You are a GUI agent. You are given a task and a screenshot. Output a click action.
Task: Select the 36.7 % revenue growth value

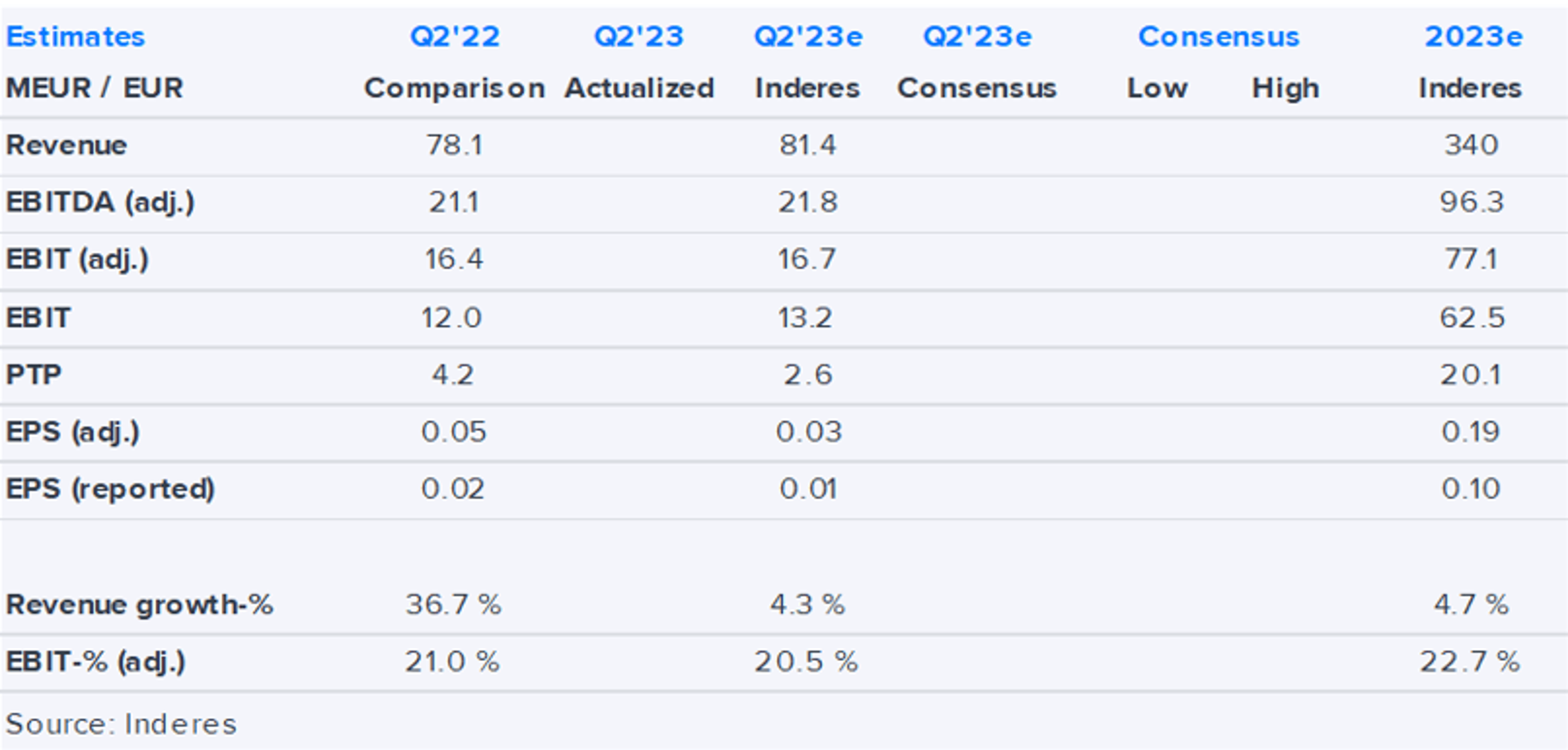454,605
